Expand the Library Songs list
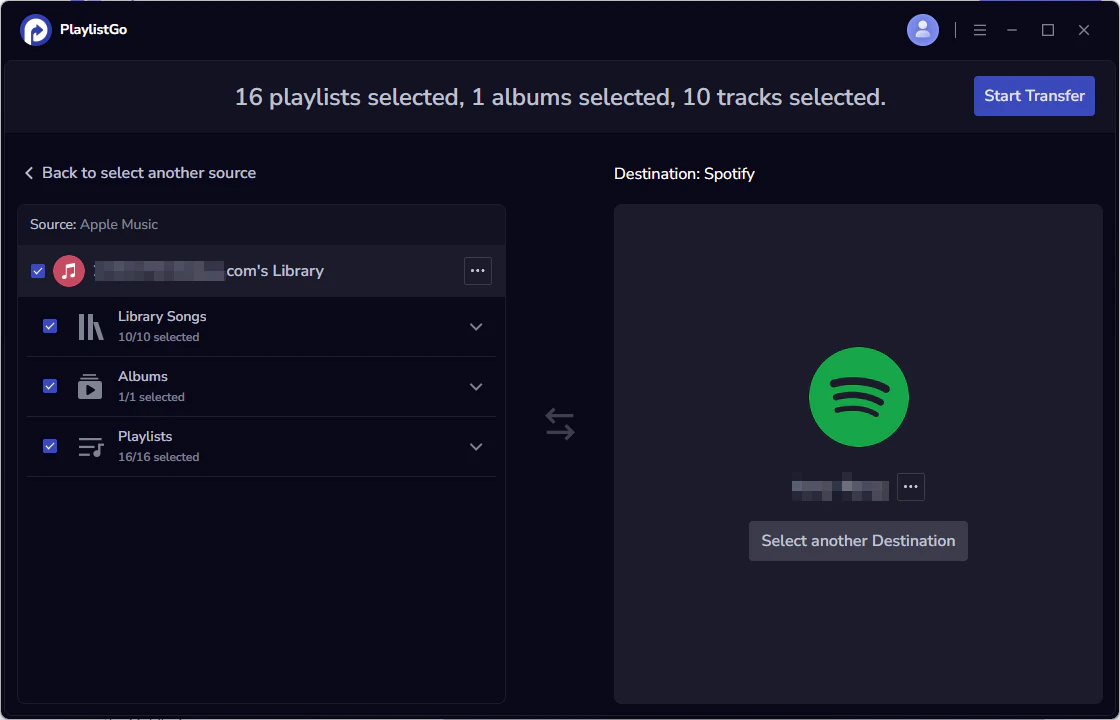The height and width of the screenshot is (720, 1120). pyautogui.click(x=476, y=327)
